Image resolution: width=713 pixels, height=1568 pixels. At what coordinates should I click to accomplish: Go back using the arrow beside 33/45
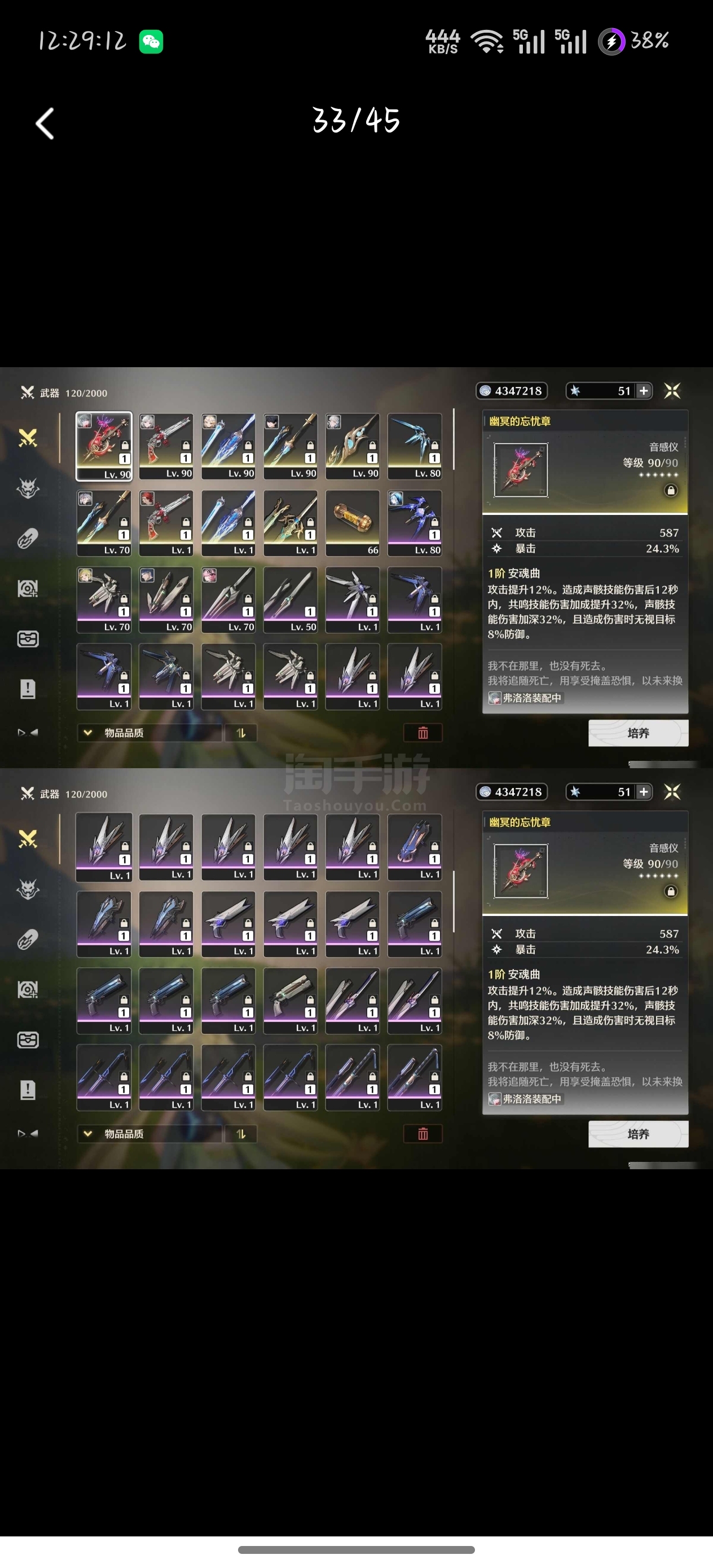coord(45,124)
